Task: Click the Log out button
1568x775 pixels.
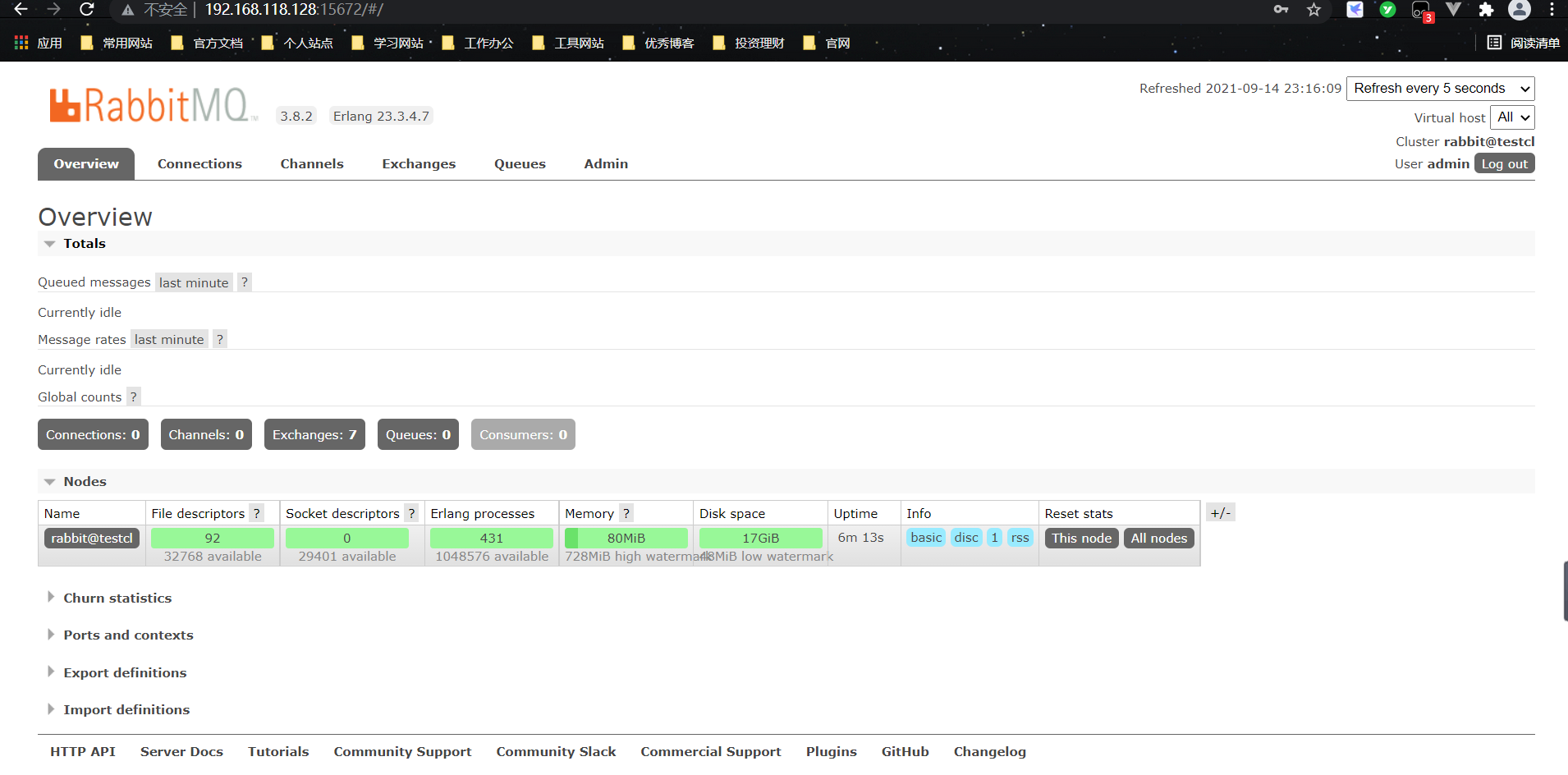Action: click(x=1504, y=163)
